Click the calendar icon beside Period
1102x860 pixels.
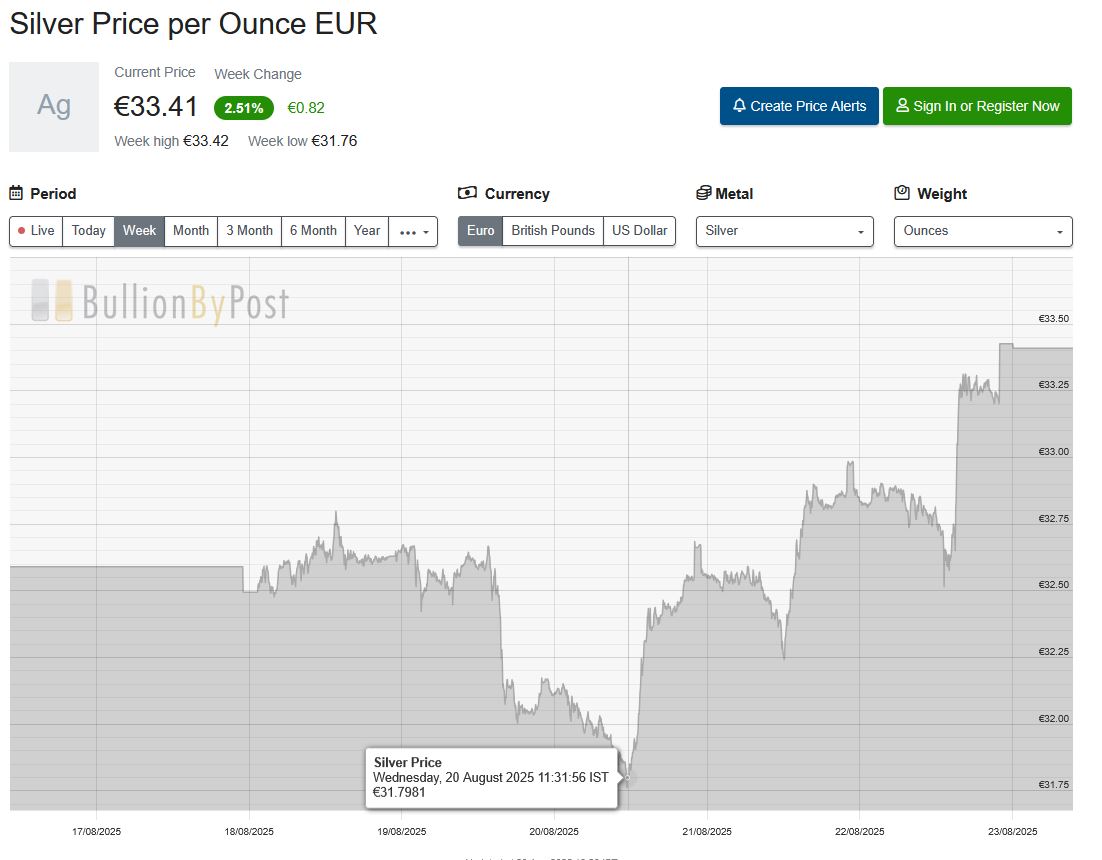[x=16, y=193]
